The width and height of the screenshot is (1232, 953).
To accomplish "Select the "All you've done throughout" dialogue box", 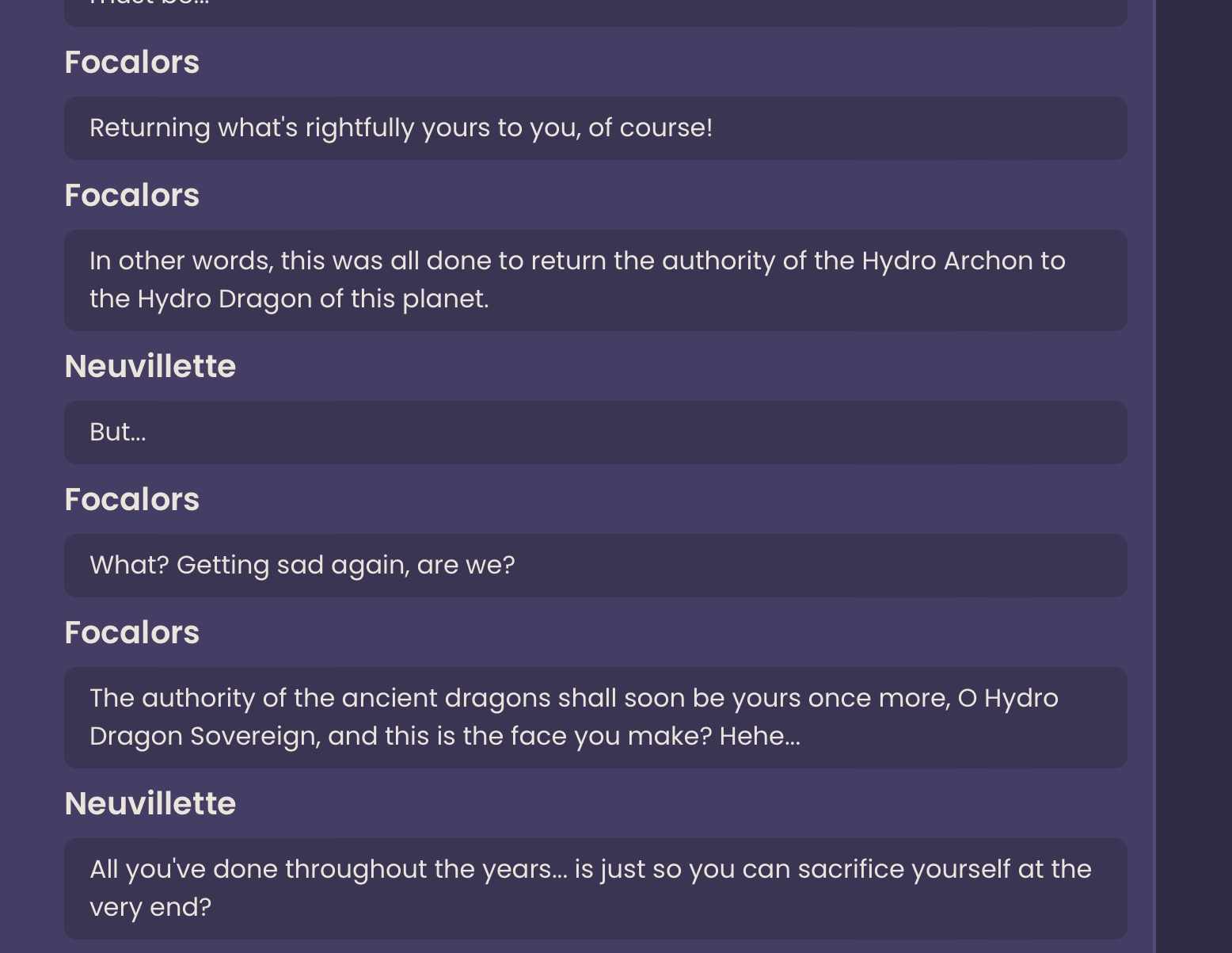I will pos(595,889).
